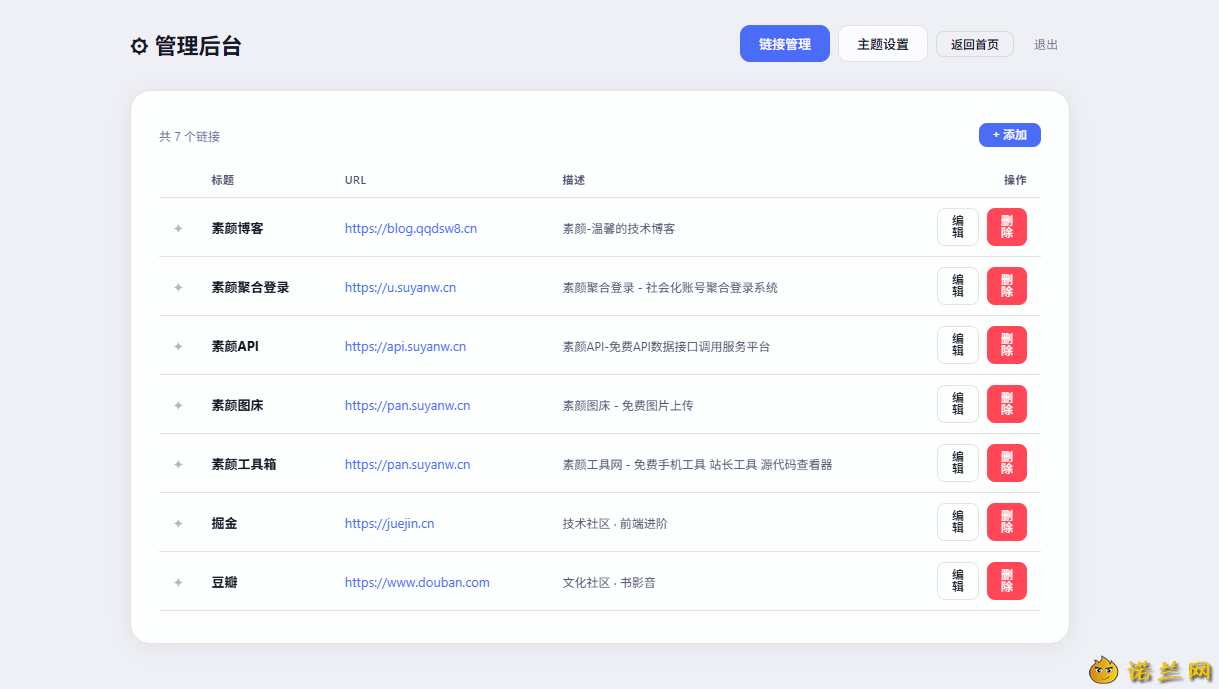Screen dimensions: 1219x689
Task: Open the https://juejin.cn link
Action: [389, 523]
